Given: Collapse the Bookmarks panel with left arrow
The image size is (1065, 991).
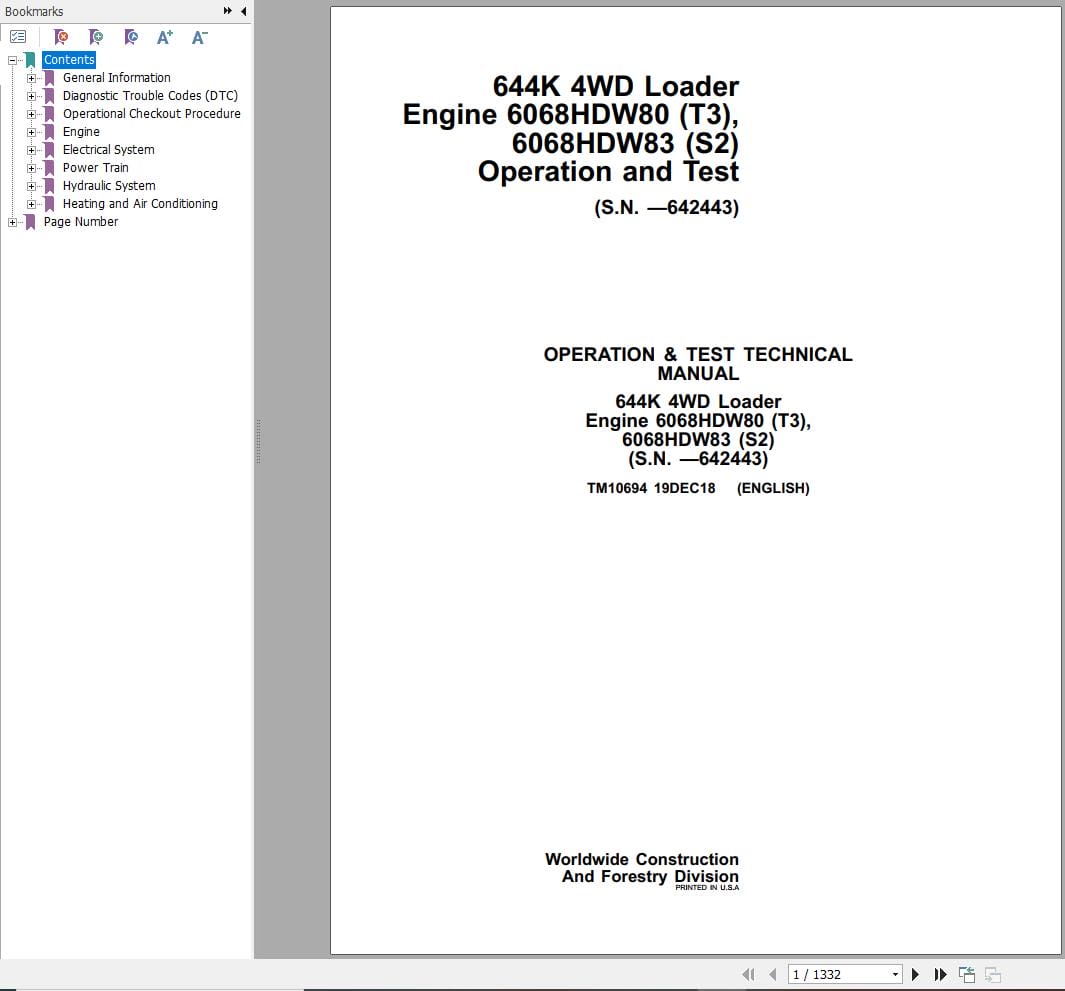Looking at the screenshot, I should [244, 11].
